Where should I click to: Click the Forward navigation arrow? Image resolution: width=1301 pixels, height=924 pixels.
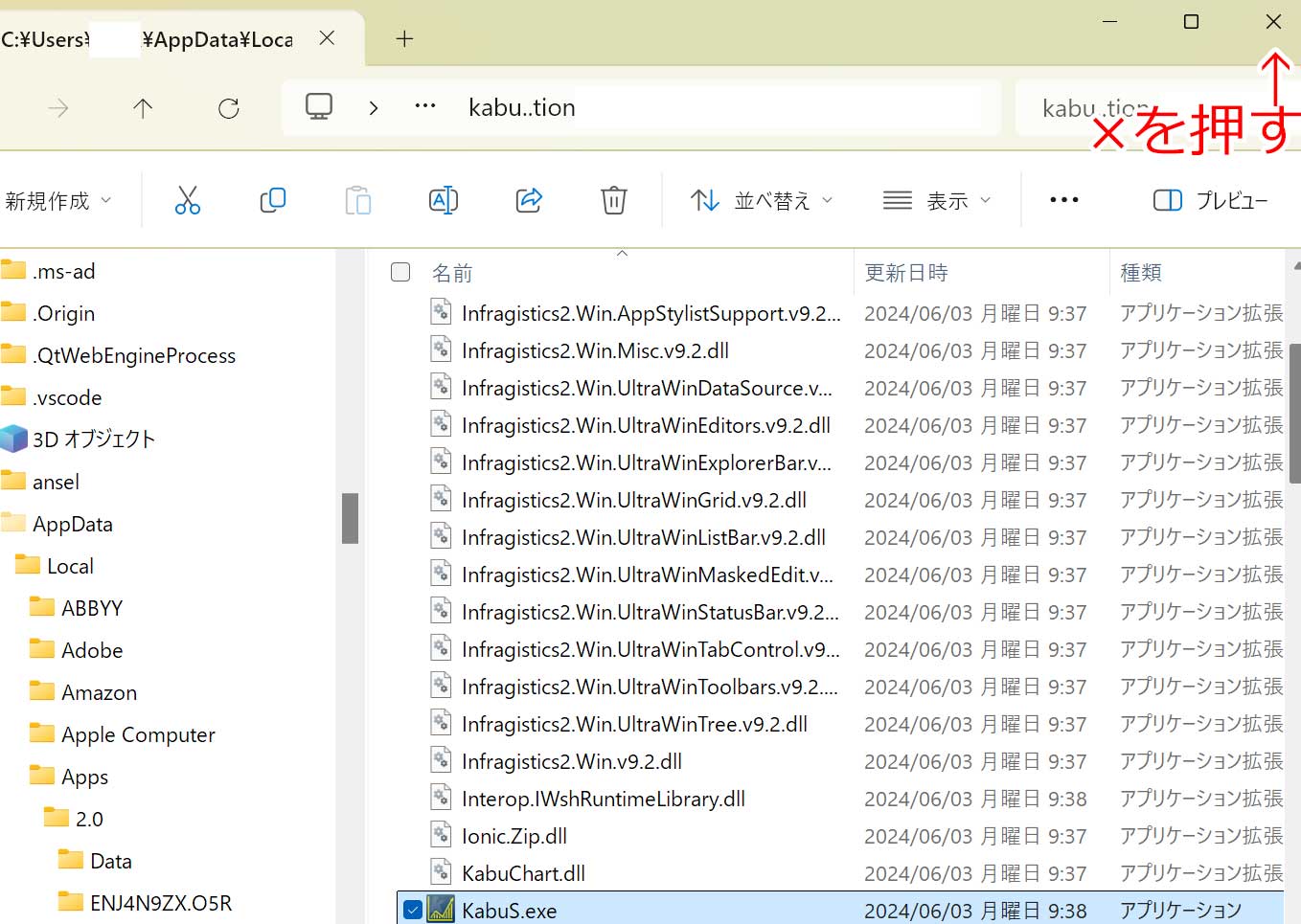[58, 108]
